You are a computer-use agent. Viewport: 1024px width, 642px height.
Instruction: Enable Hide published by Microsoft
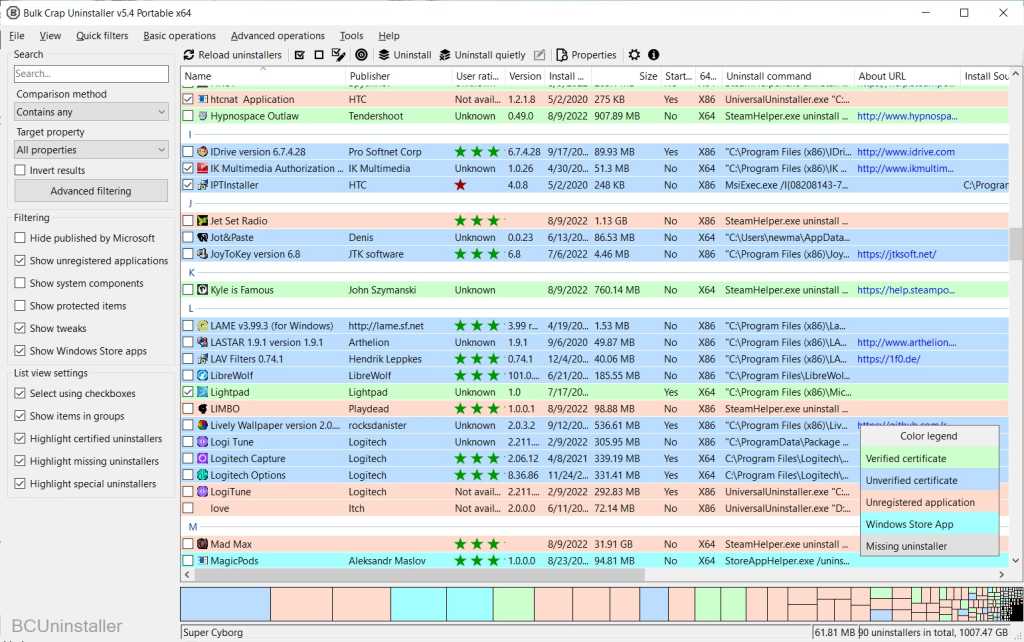click(20, 238)
